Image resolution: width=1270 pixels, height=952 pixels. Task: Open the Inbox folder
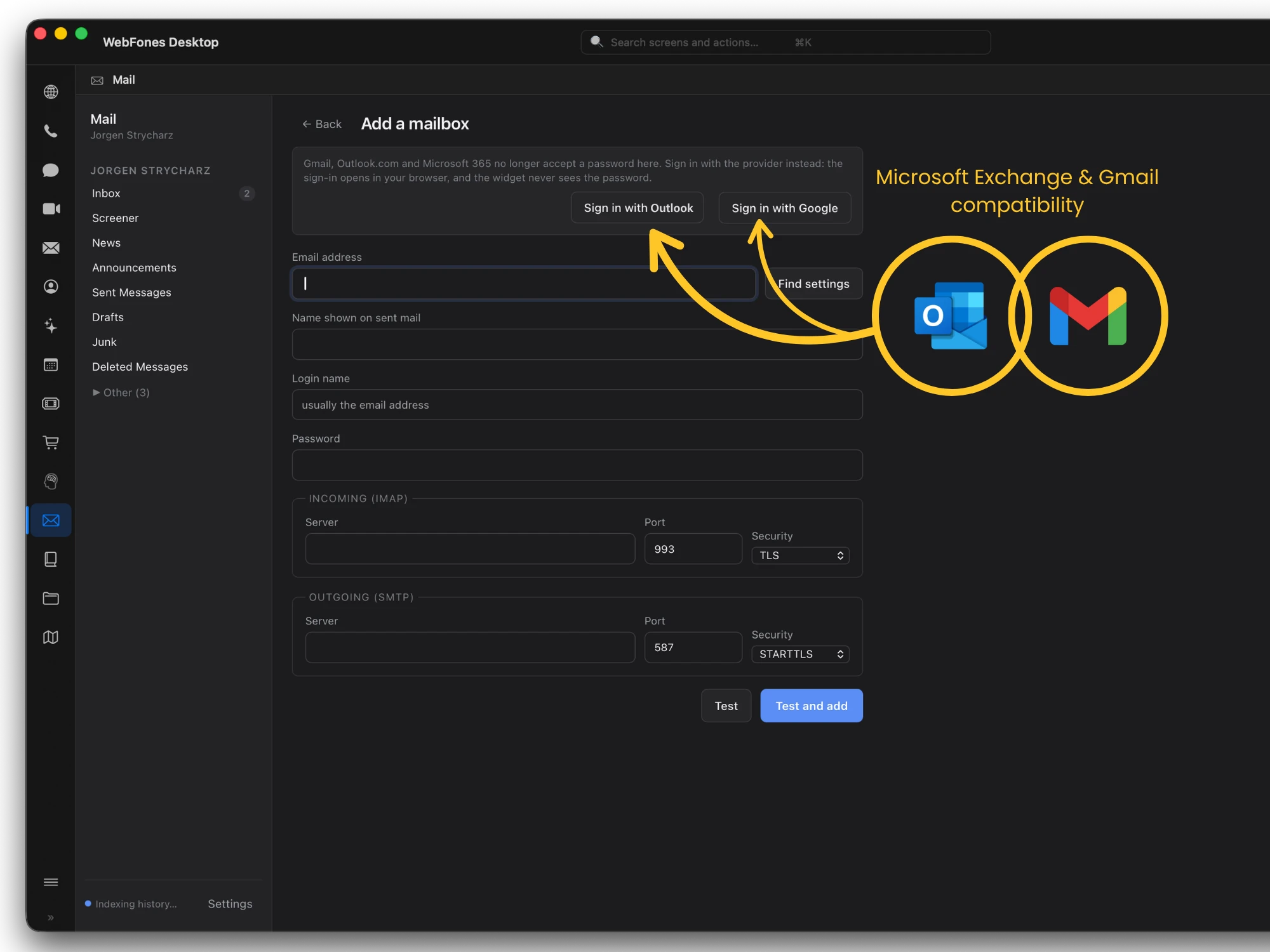(x=173, y=194)
